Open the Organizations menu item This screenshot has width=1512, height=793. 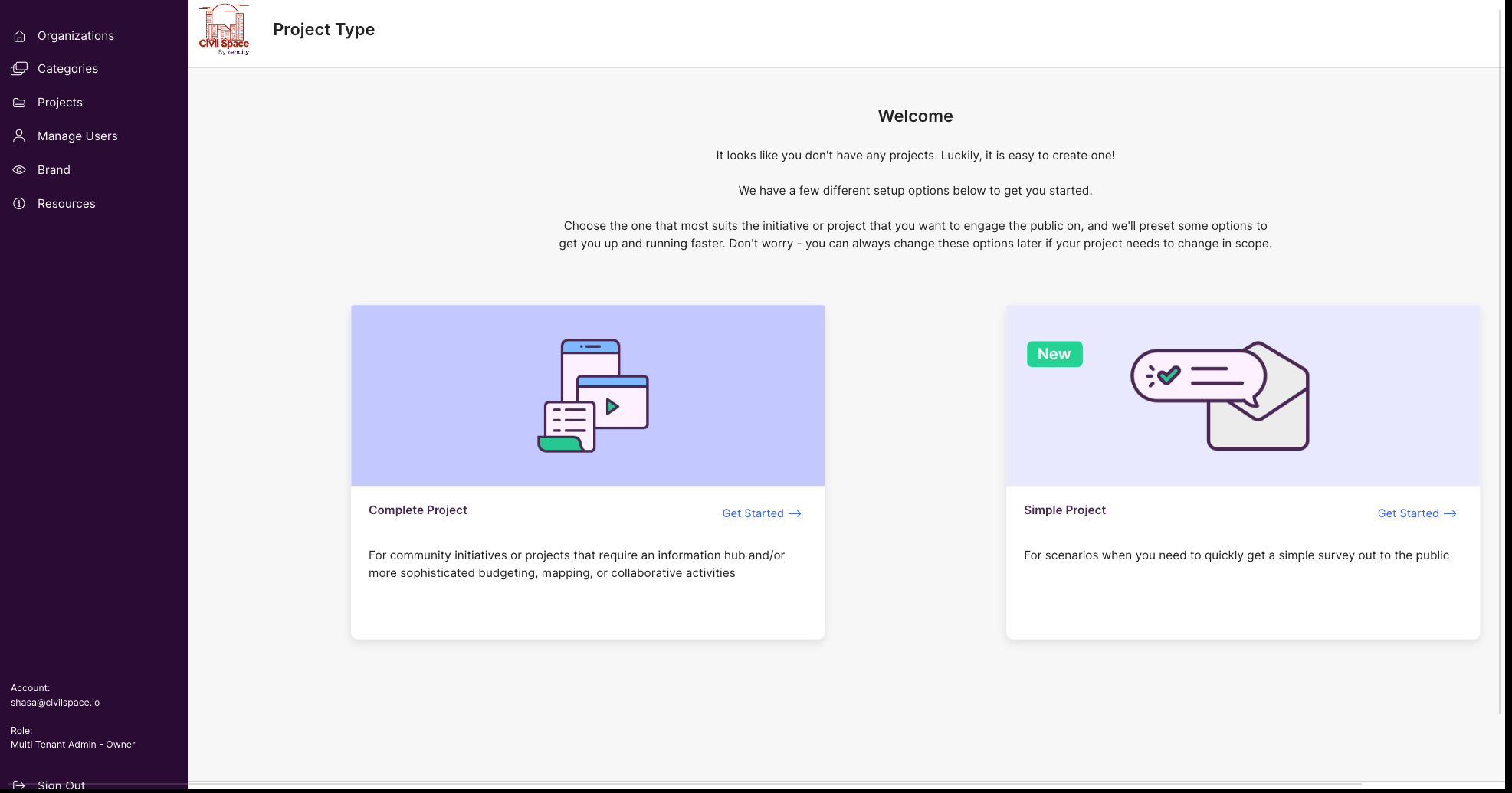tap(75, 36)
